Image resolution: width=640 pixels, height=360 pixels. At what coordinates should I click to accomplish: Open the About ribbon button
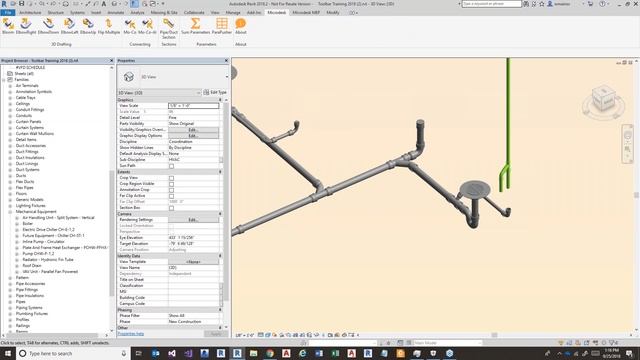[241, 26]
